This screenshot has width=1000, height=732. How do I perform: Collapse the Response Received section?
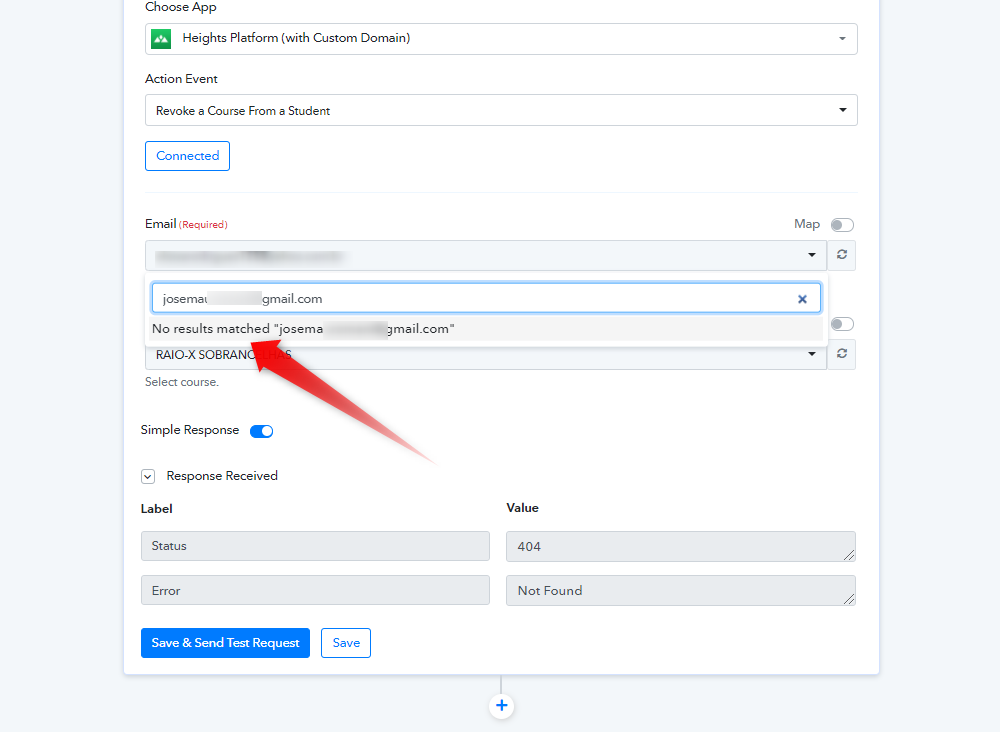(148, 477)
